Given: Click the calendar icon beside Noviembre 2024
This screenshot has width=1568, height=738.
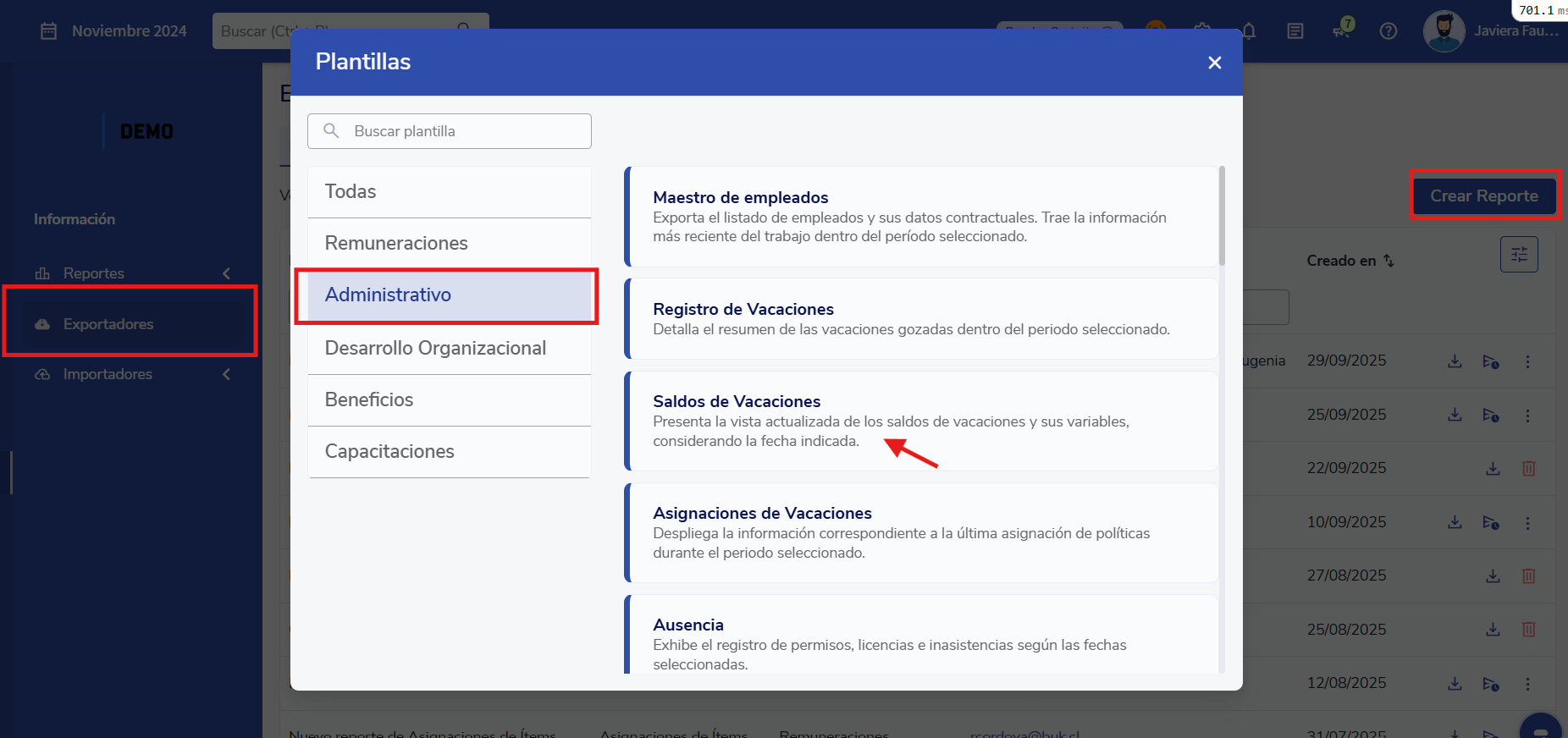Looking at the screenshot, I should (x=49, y=31).
